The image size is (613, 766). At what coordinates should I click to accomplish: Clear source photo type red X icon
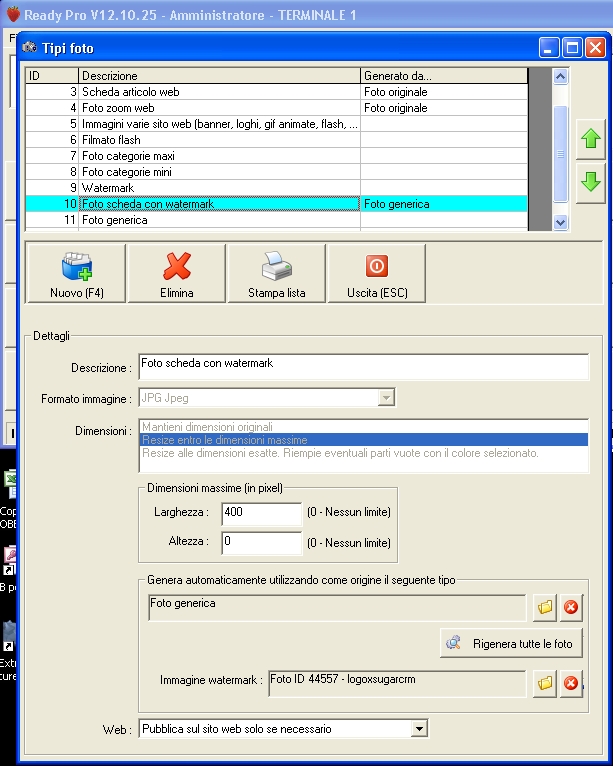pos(571,607)
